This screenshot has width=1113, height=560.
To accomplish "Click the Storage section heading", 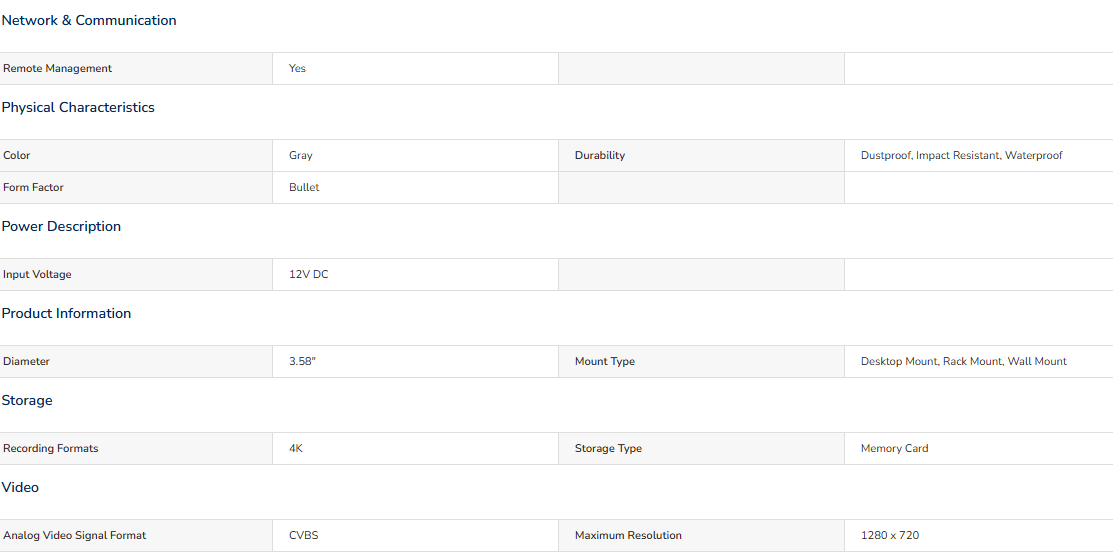I will tap(27, 401).
